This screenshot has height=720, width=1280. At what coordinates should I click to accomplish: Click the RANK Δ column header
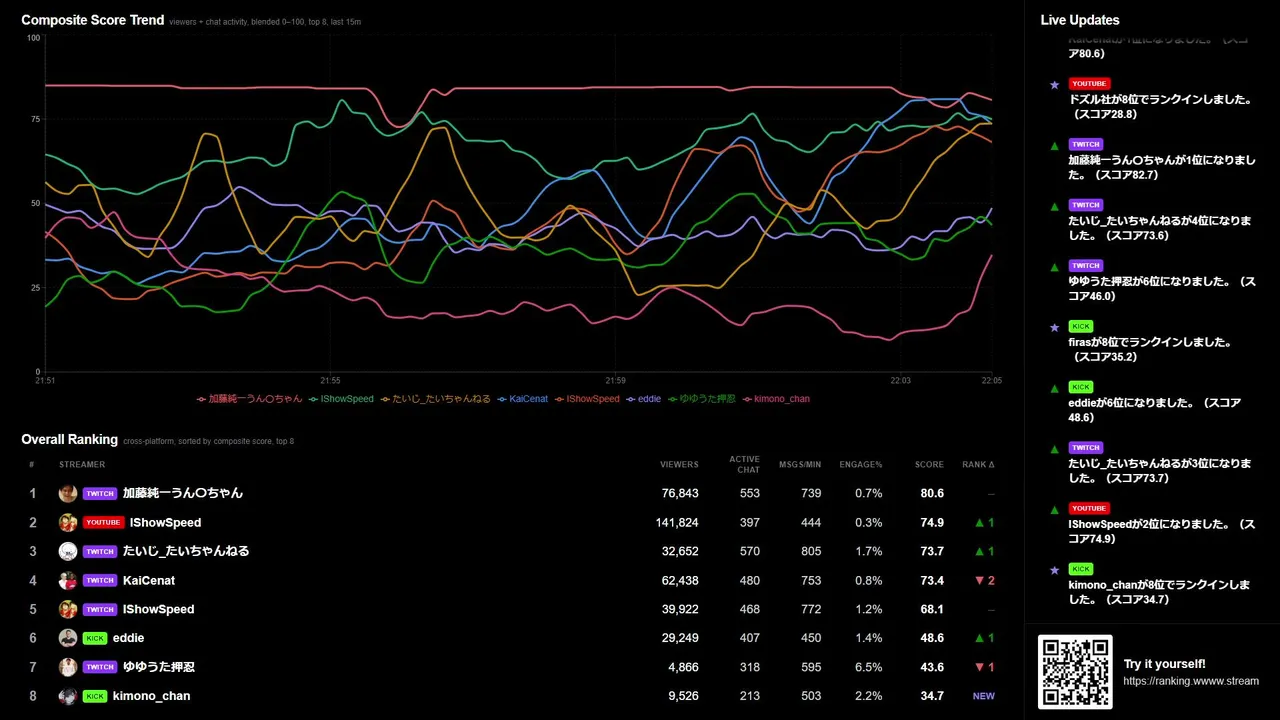point(978,465)
